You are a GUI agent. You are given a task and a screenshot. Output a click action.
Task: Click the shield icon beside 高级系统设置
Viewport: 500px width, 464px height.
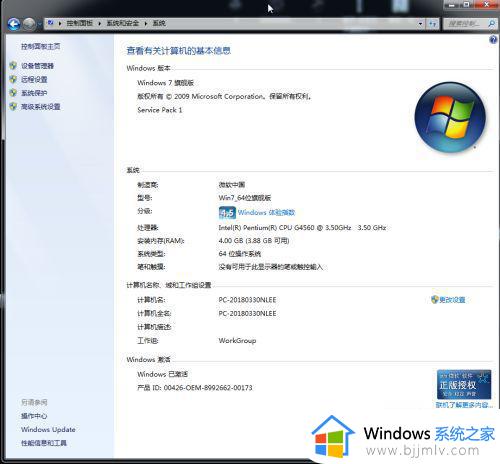coord(13,106)
